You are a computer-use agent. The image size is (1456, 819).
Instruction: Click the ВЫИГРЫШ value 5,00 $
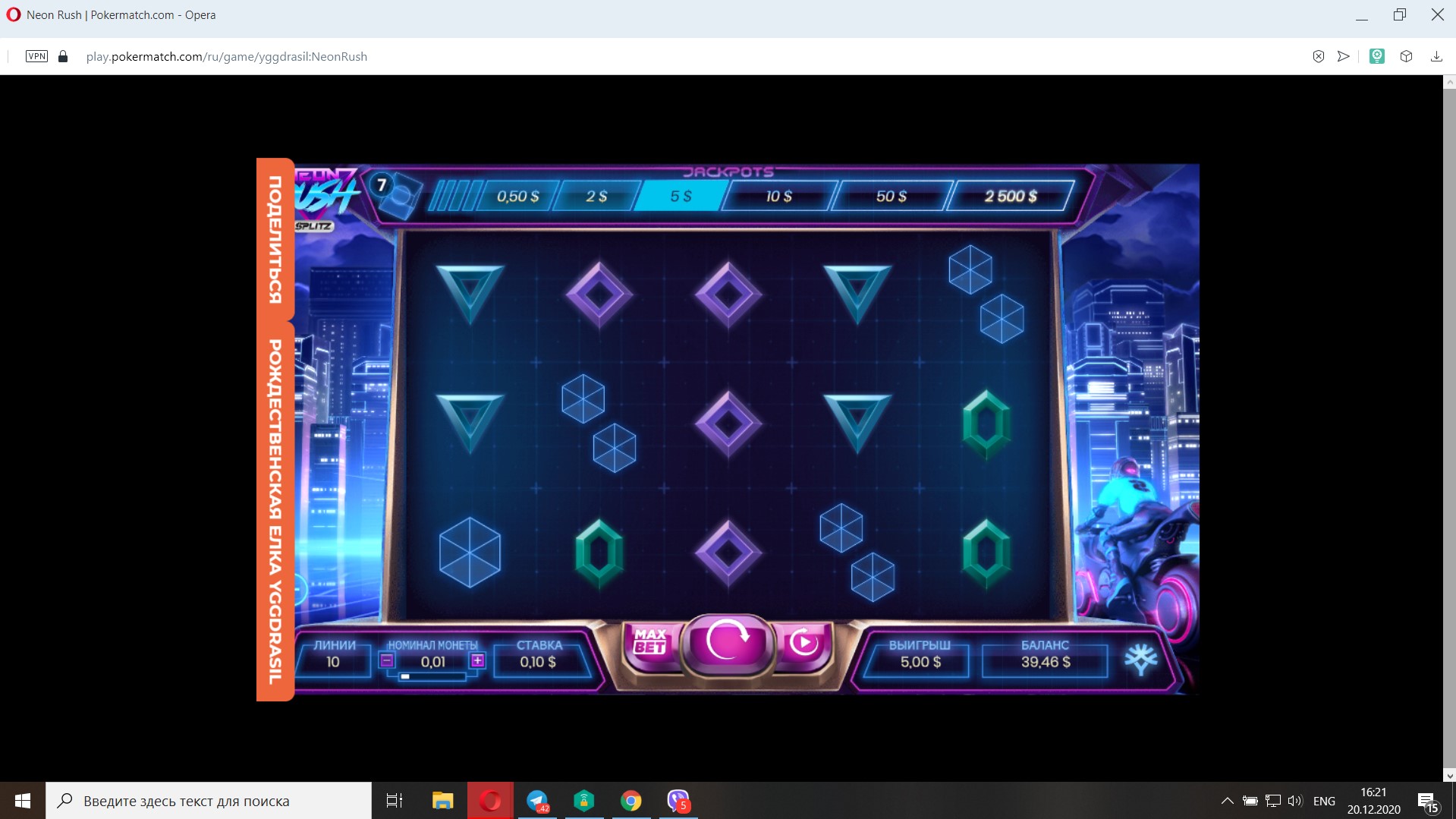[x=920, y=662]
